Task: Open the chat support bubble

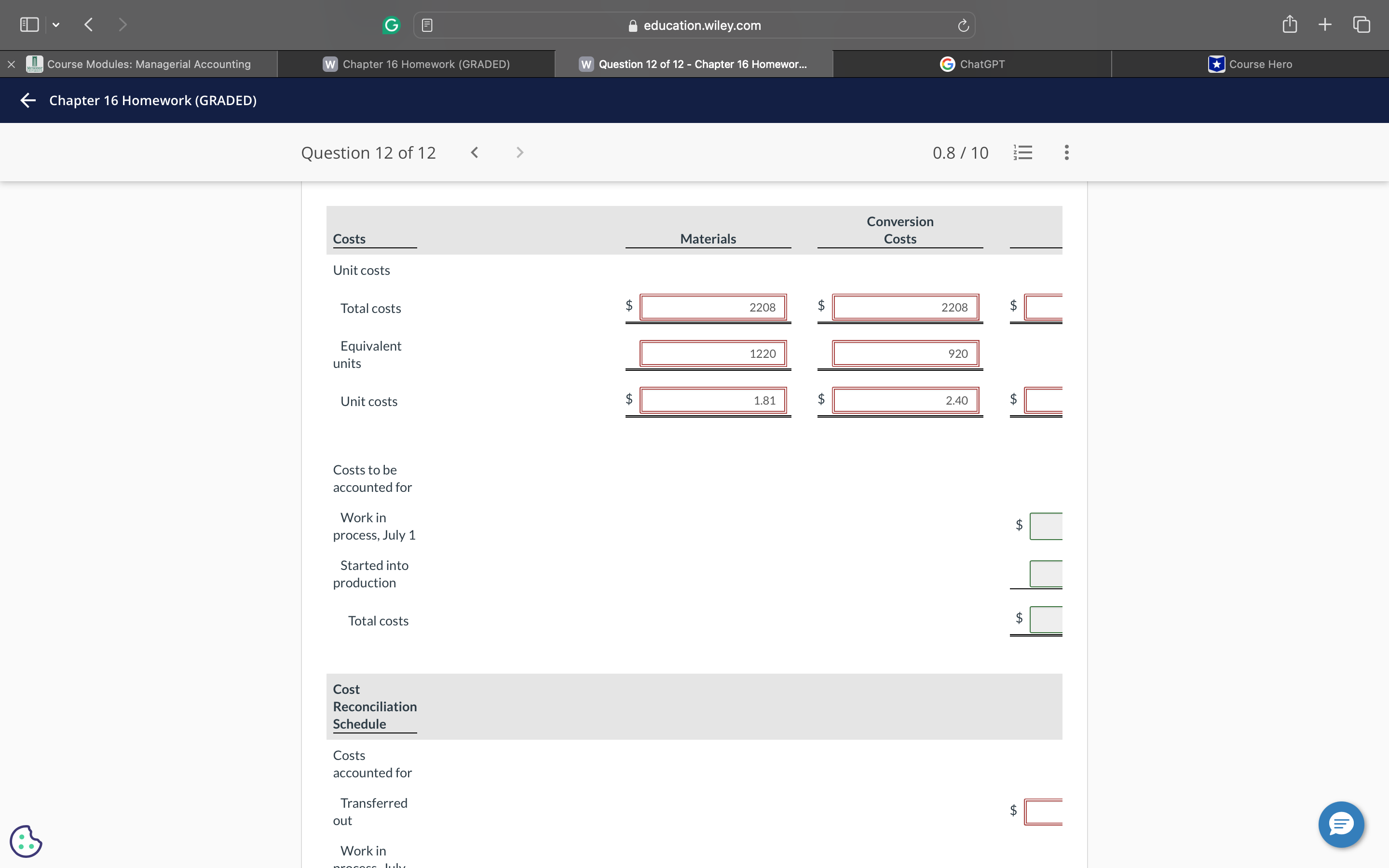Action: (x=1341, y=825)
